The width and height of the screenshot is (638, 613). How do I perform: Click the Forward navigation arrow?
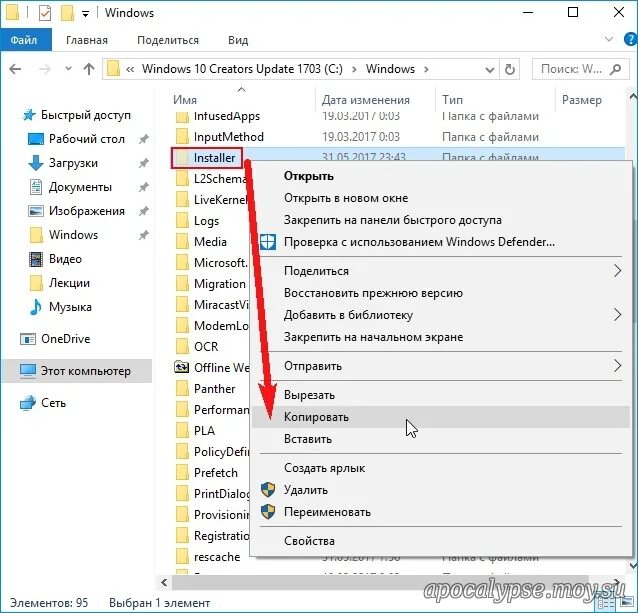pos(44,69)
